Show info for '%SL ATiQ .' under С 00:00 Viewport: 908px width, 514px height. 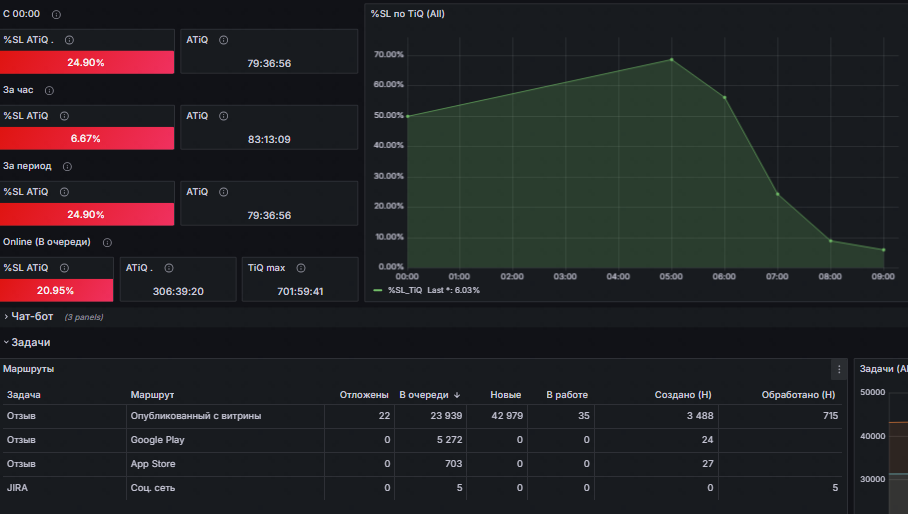[69, 40]
